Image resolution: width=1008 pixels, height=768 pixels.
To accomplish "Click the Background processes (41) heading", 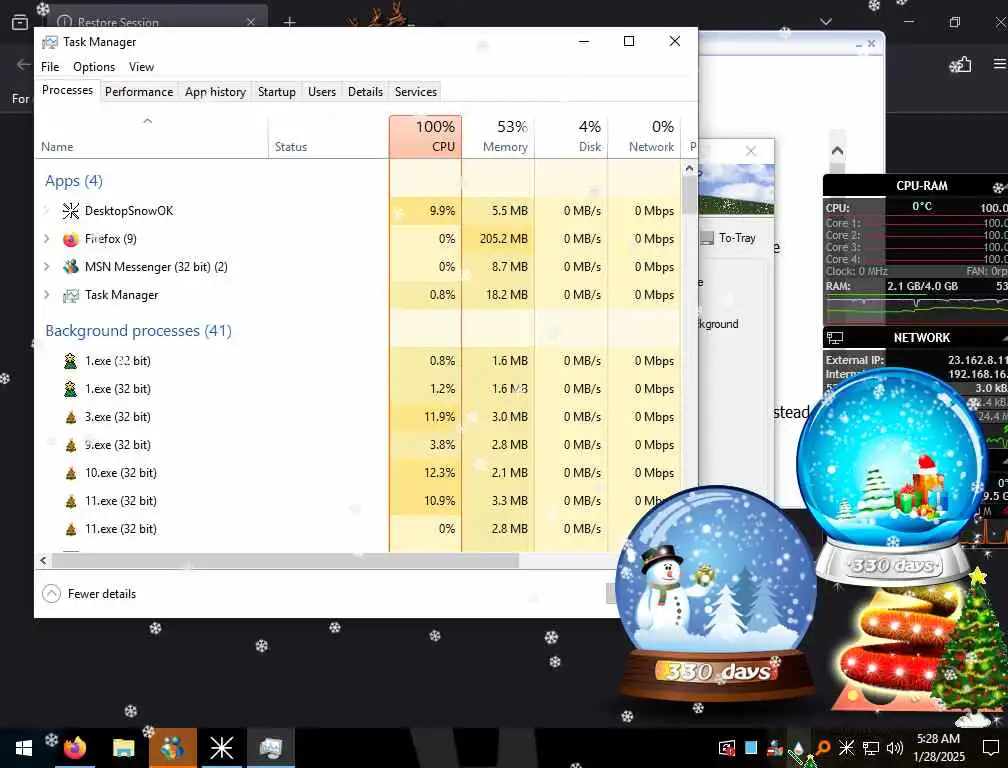I will point(138,331).
